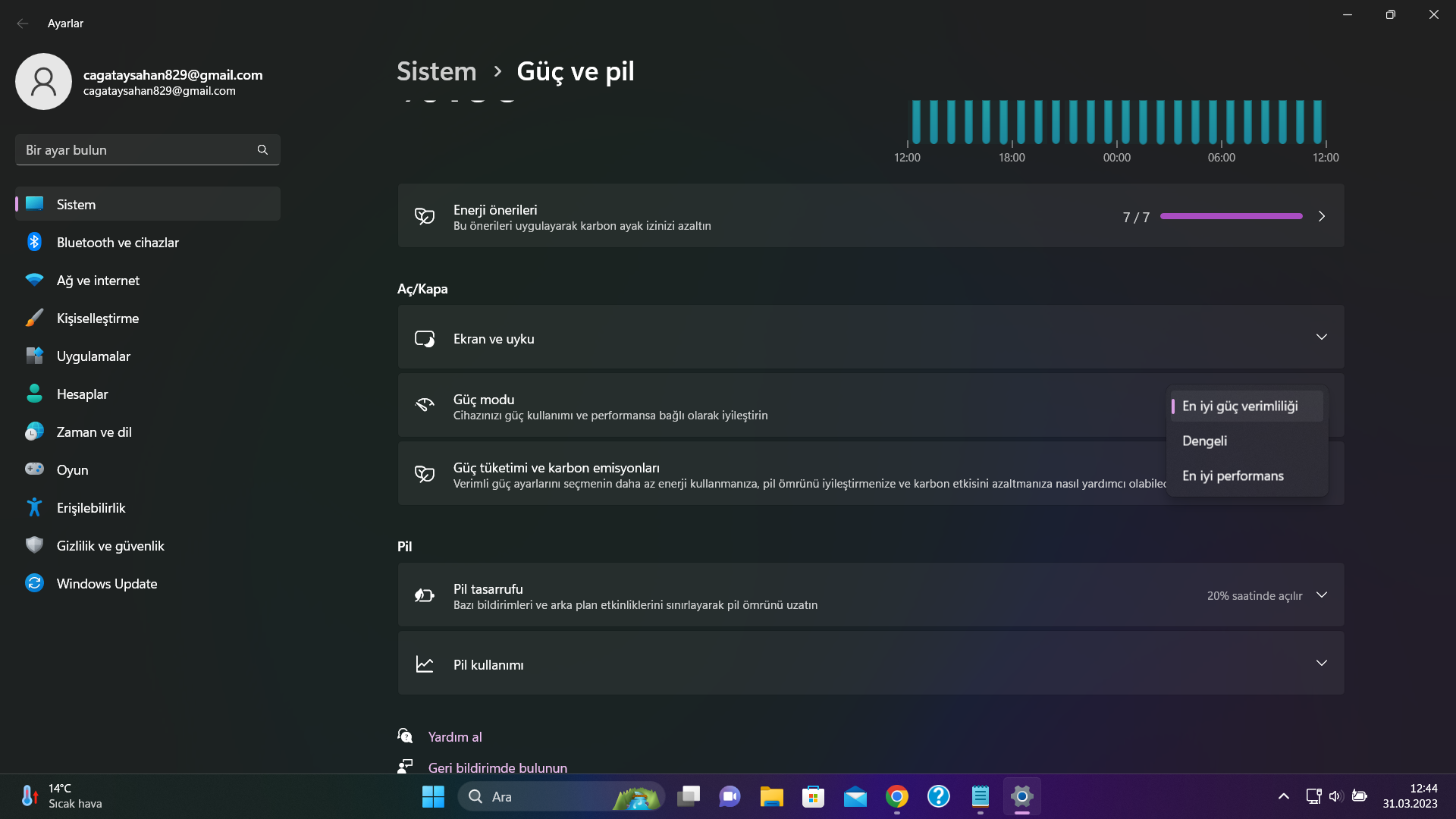Image resolution: width=1456 pixels, height=819 pixels.
Task: Click the Bir ayar bulun search field
Action: tap(136, 150)
